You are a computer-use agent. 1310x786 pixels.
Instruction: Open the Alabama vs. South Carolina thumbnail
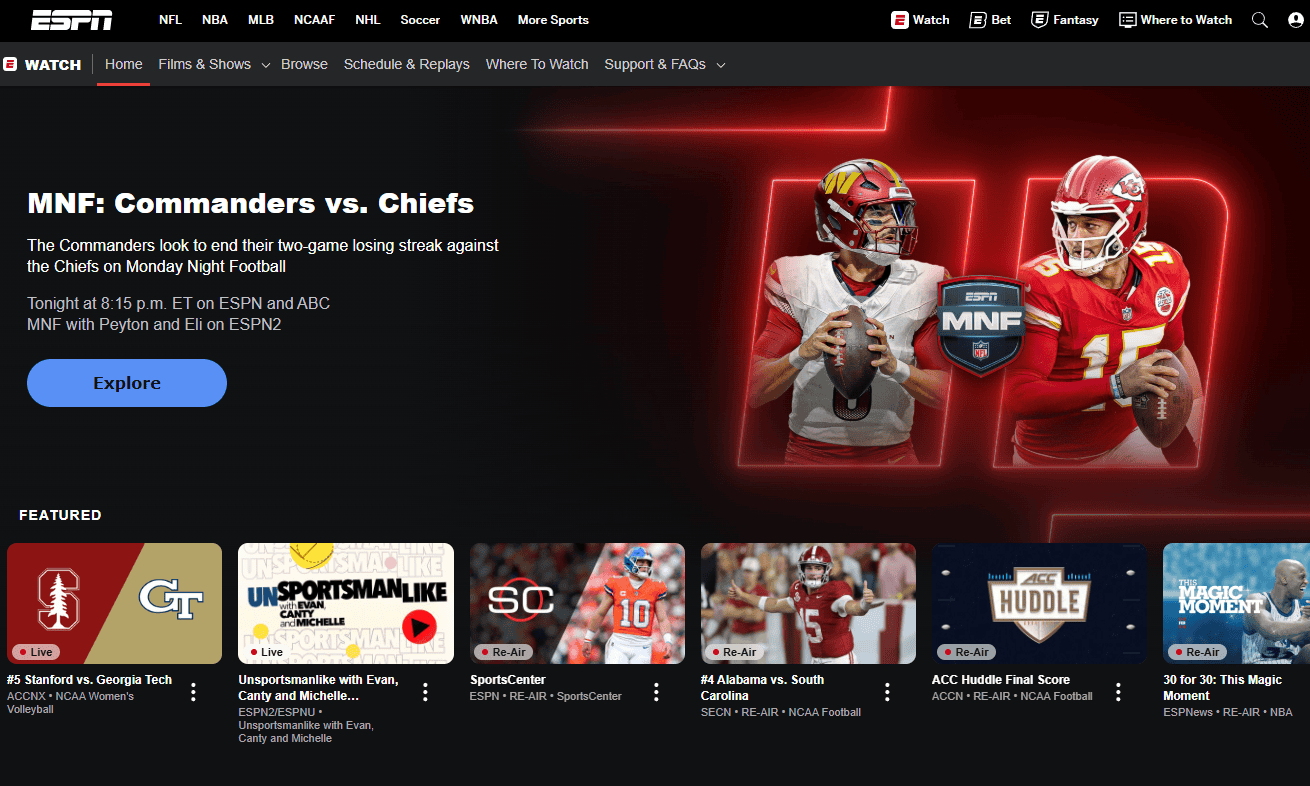pos(808,603)
